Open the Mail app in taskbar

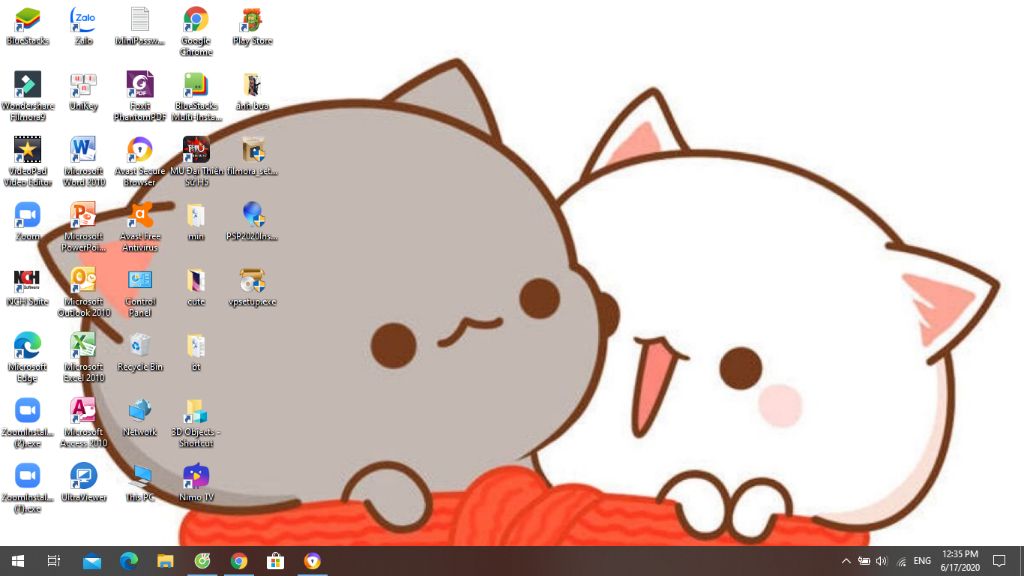pos(92,561)
